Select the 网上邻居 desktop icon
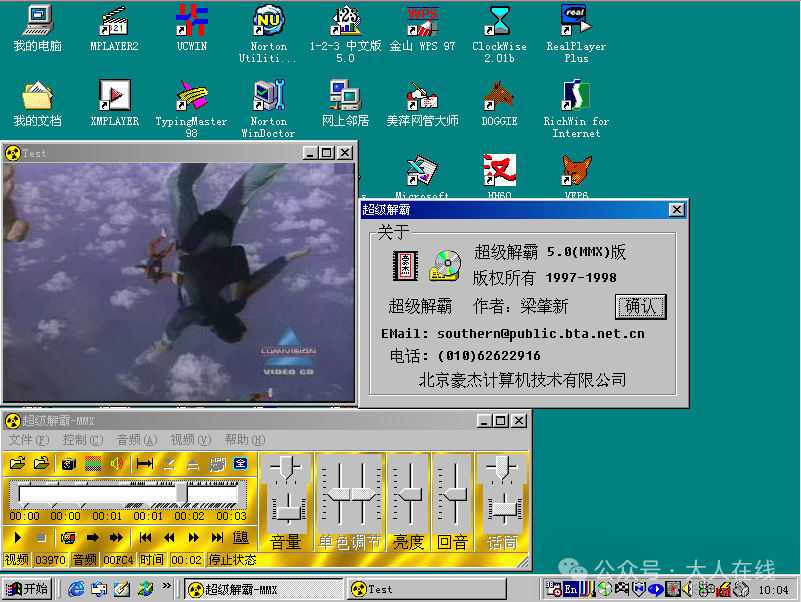Viewport: 801px width, 602px height. (x=345, y=104)
